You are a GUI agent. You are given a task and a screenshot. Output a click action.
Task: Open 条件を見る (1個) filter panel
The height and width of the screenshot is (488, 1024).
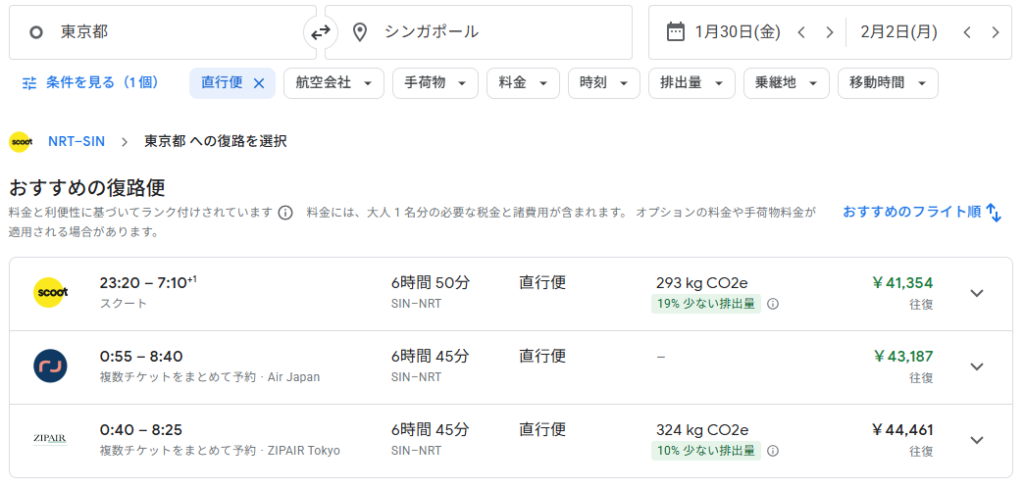pyautogui.click(x=90, y=83)
